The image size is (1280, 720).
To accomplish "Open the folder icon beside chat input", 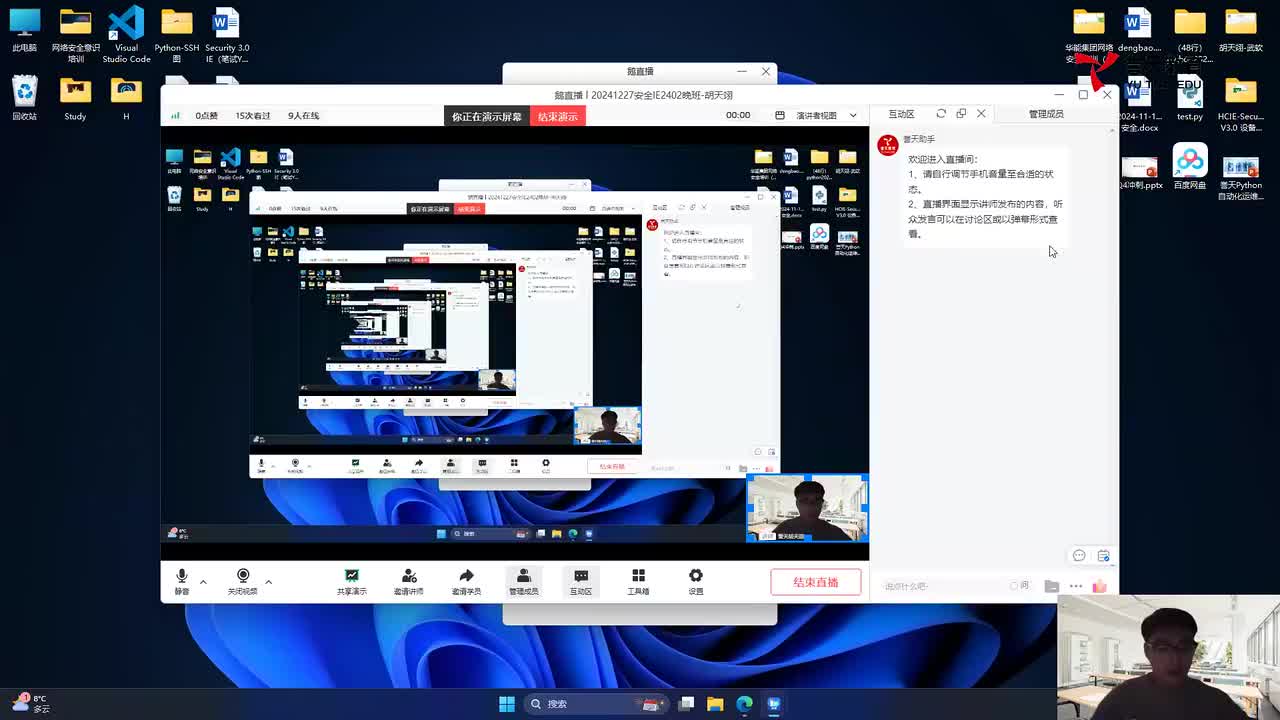I will coord(1052,586).
